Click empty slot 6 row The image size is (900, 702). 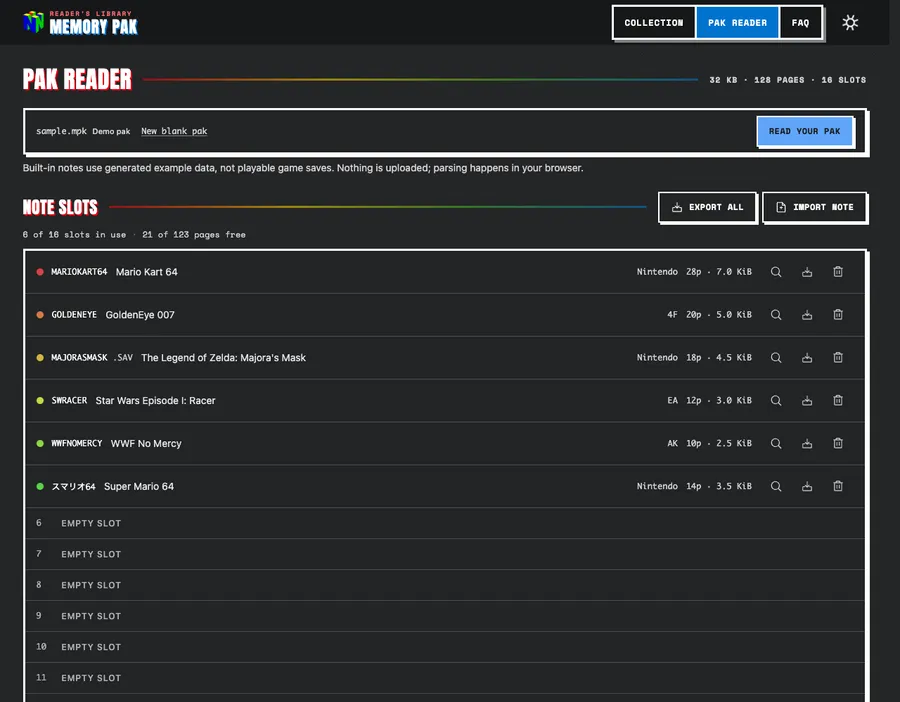445,523
